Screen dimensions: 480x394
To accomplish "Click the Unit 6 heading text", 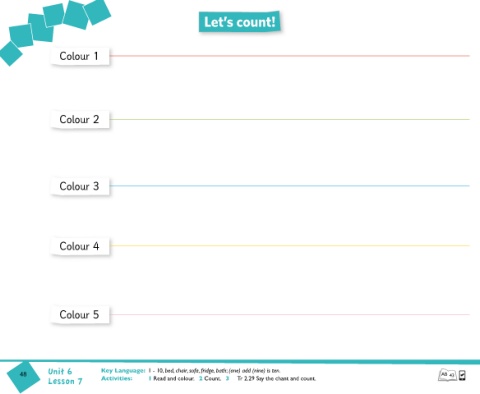I will [60, 371].
